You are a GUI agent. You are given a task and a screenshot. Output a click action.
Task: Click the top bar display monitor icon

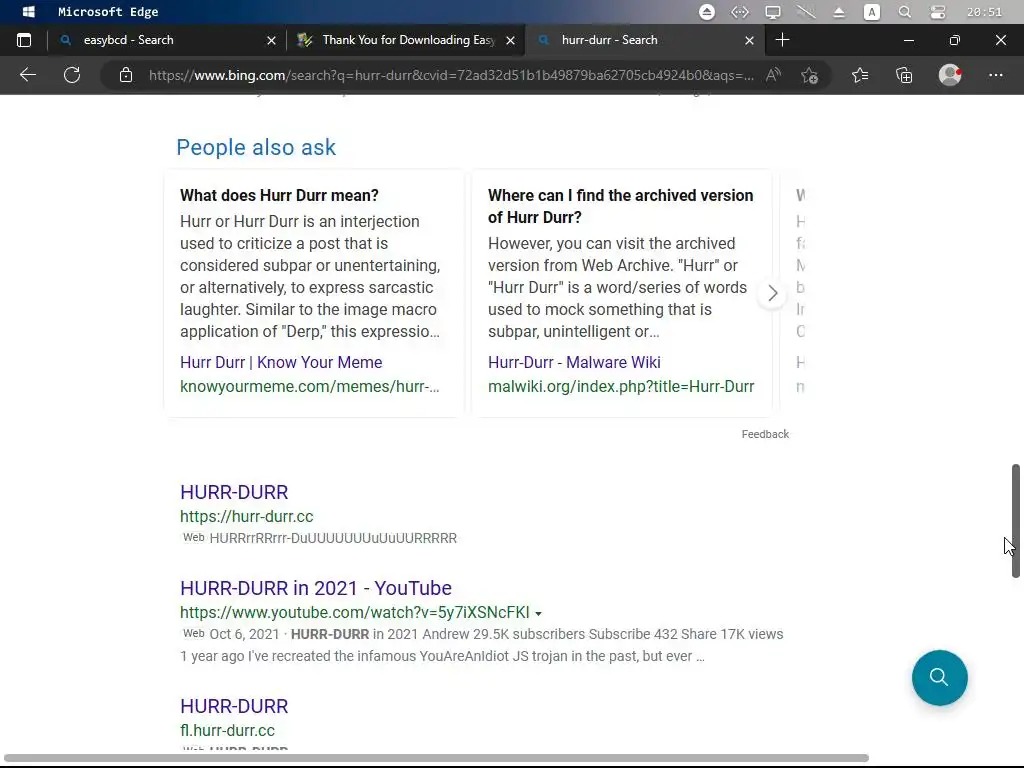coord(773,12)
